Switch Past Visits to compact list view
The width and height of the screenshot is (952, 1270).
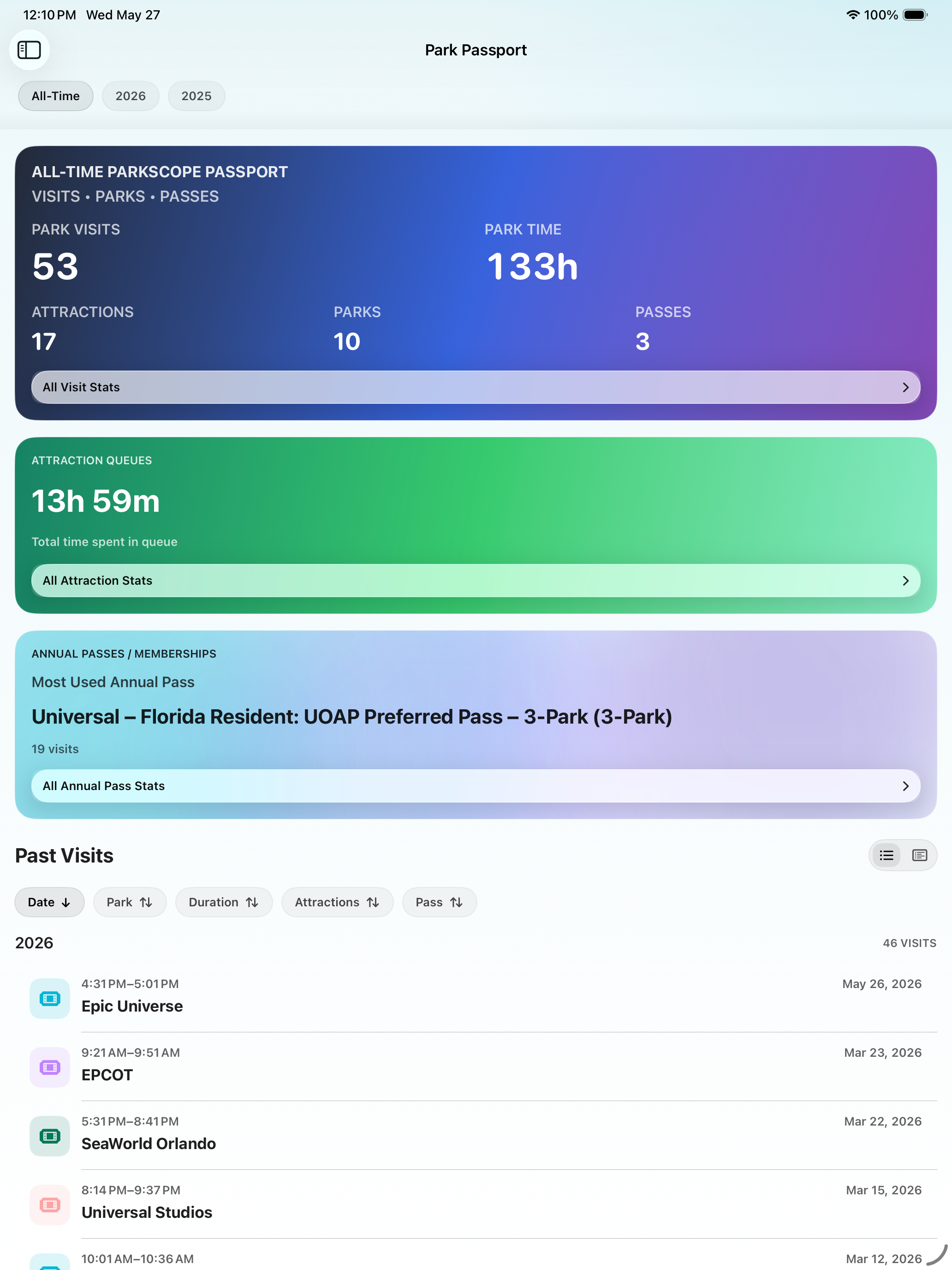click(887, 856)
